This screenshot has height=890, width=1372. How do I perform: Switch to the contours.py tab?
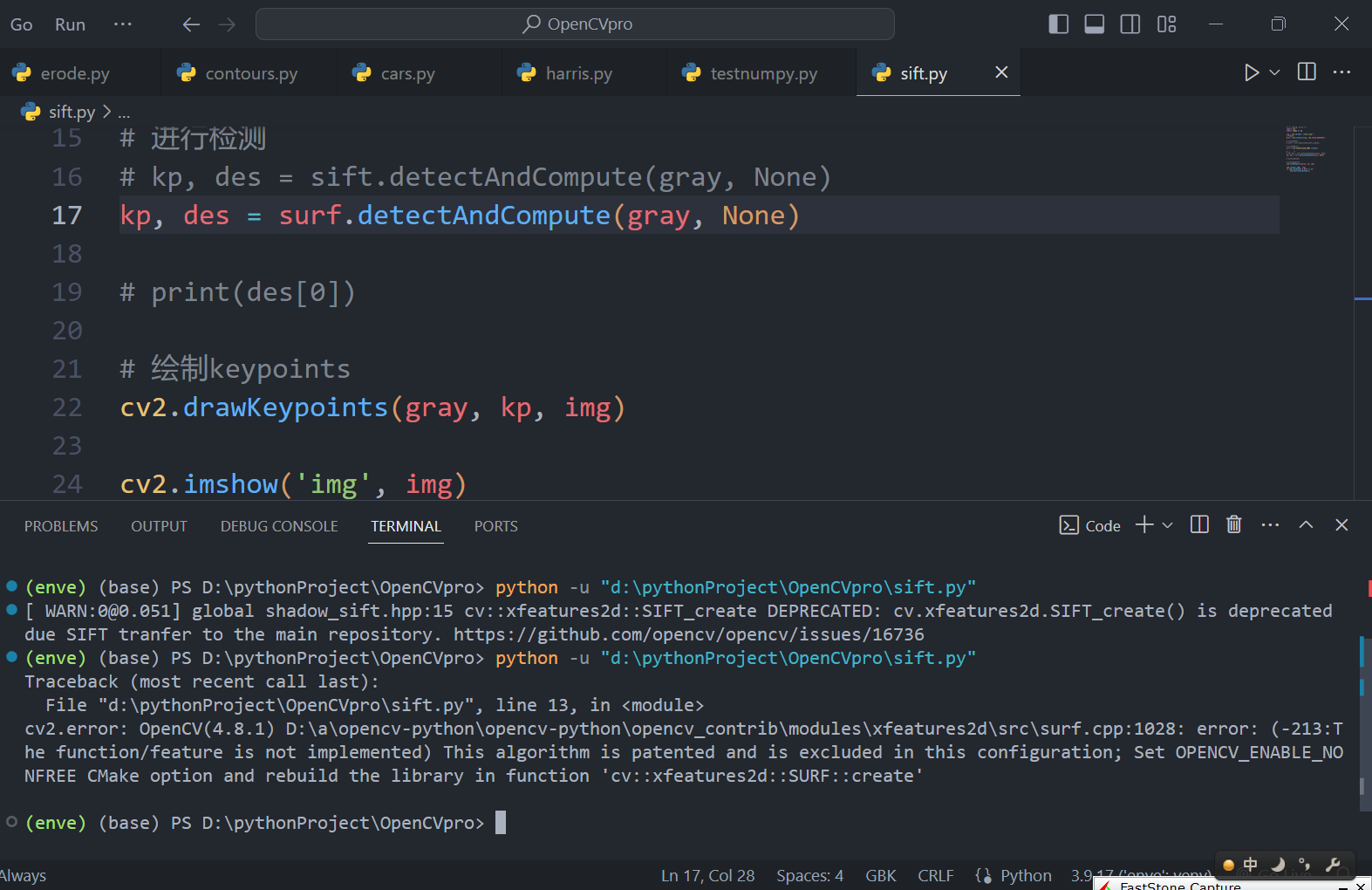pyautogui.click(x=251, y=73)
